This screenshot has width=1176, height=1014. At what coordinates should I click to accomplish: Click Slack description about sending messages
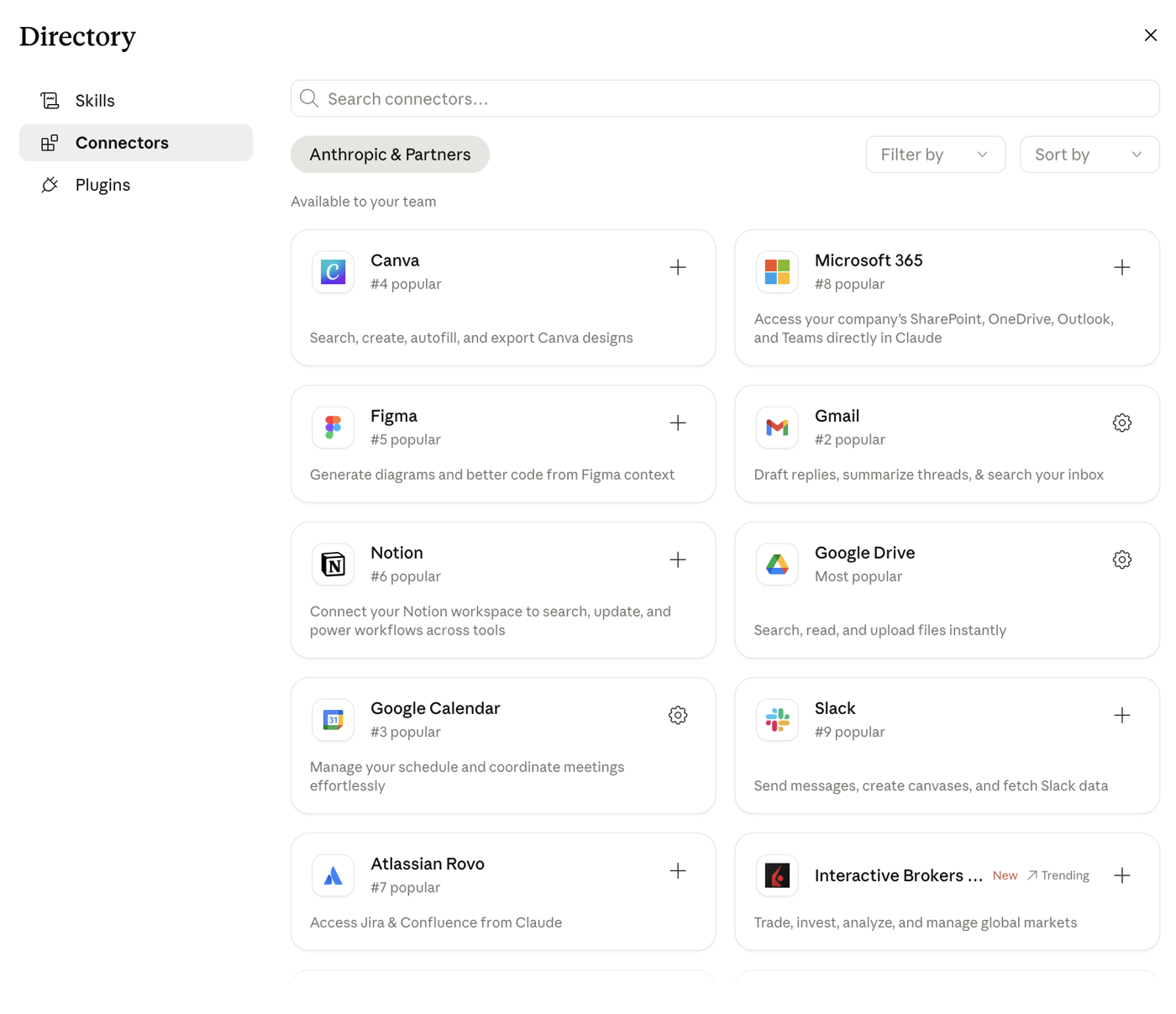point(931,785)
